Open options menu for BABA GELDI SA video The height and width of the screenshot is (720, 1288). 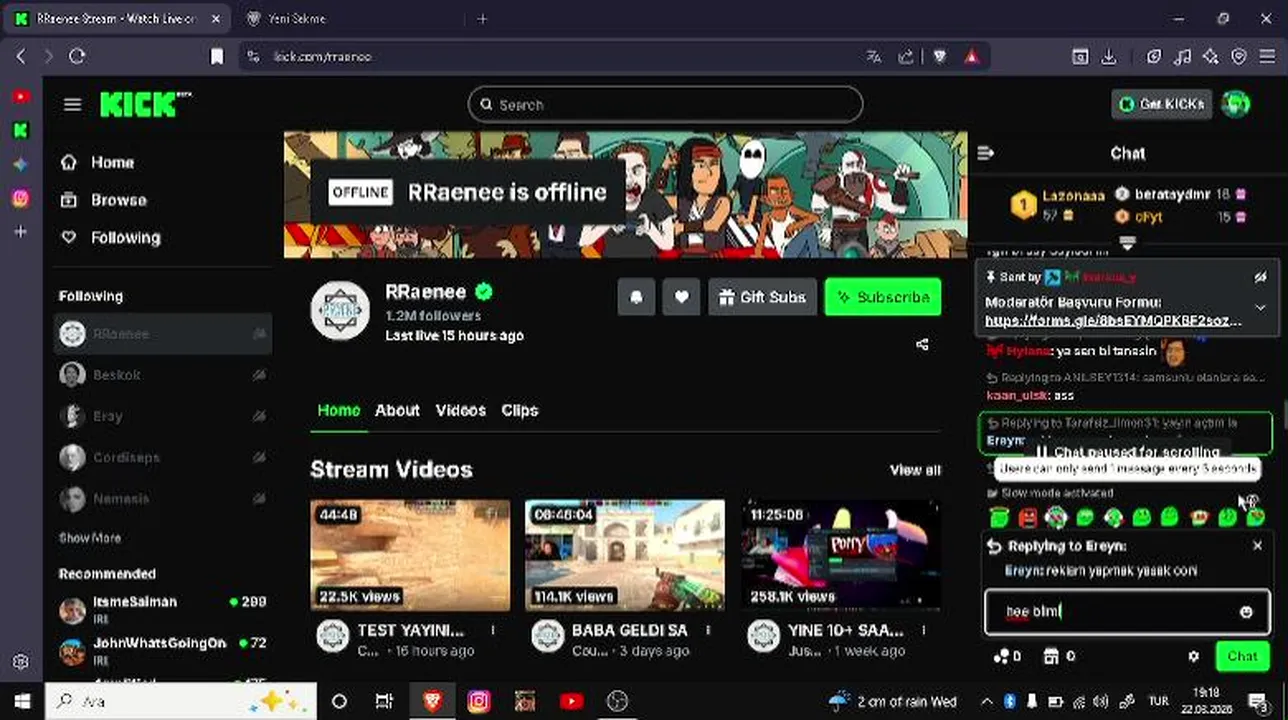click(x=708, y=631)
